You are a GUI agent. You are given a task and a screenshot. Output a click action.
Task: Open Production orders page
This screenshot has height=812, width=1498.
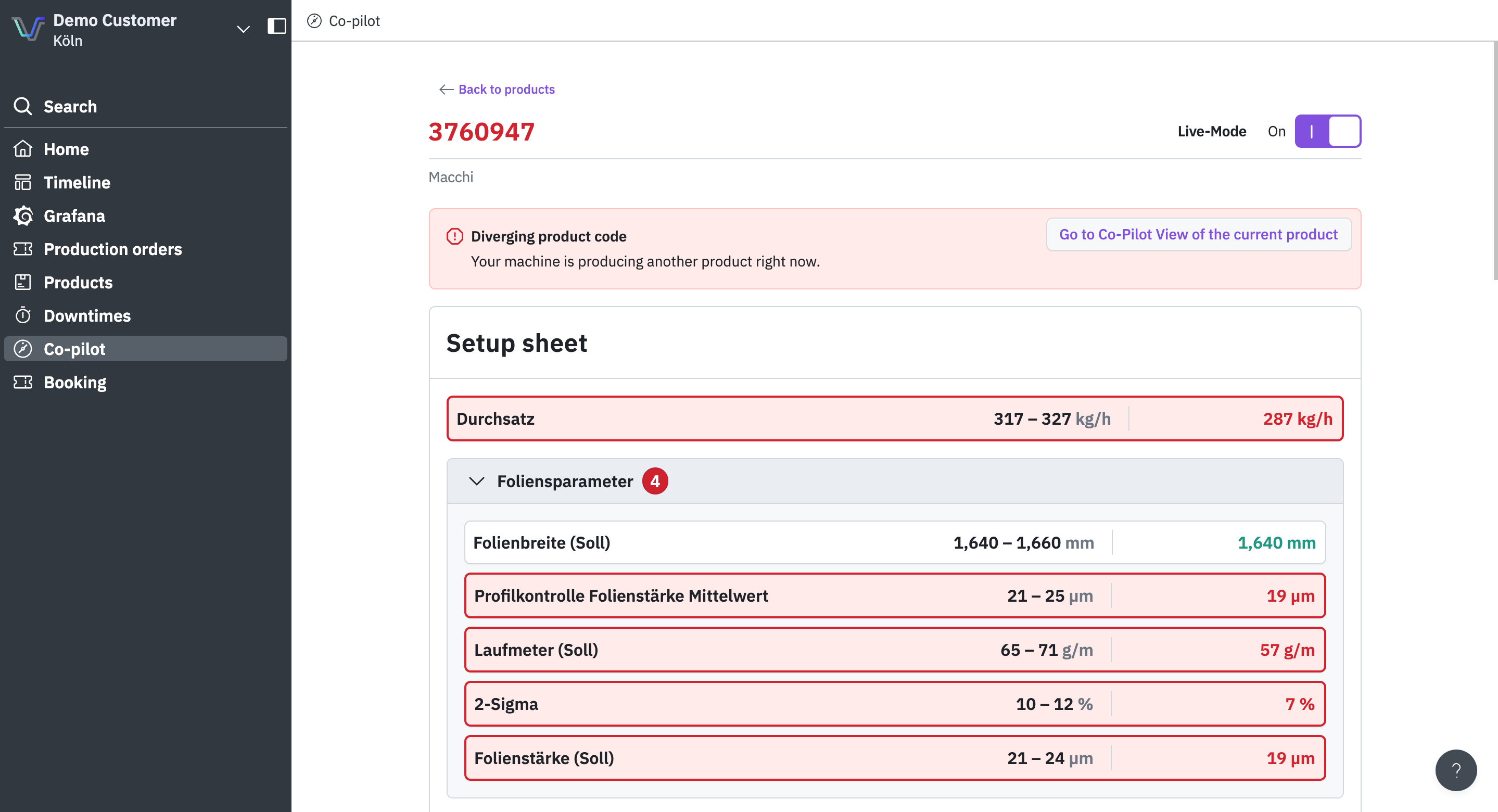coord(145,249)
